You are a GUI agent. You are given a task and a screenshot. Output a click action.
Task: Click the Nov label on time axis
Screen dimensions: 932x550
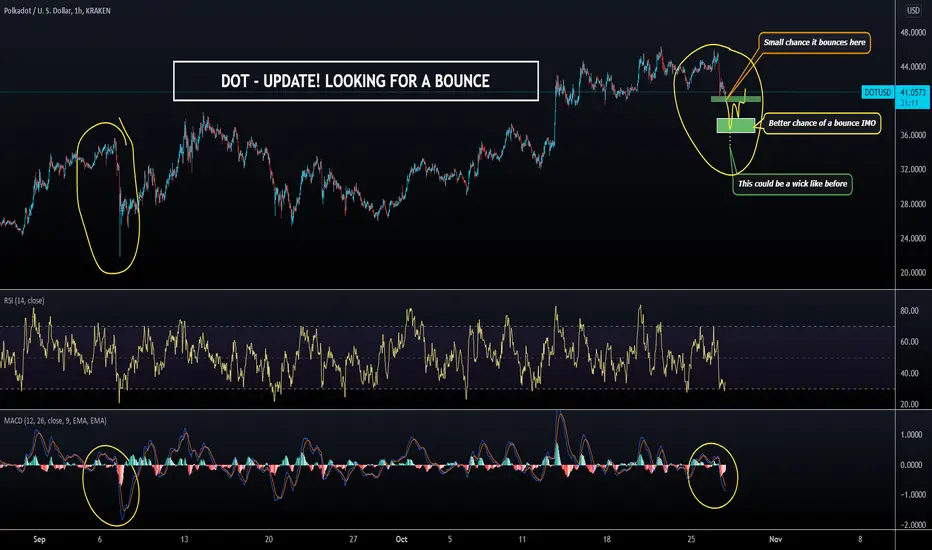tap(776, 540)
